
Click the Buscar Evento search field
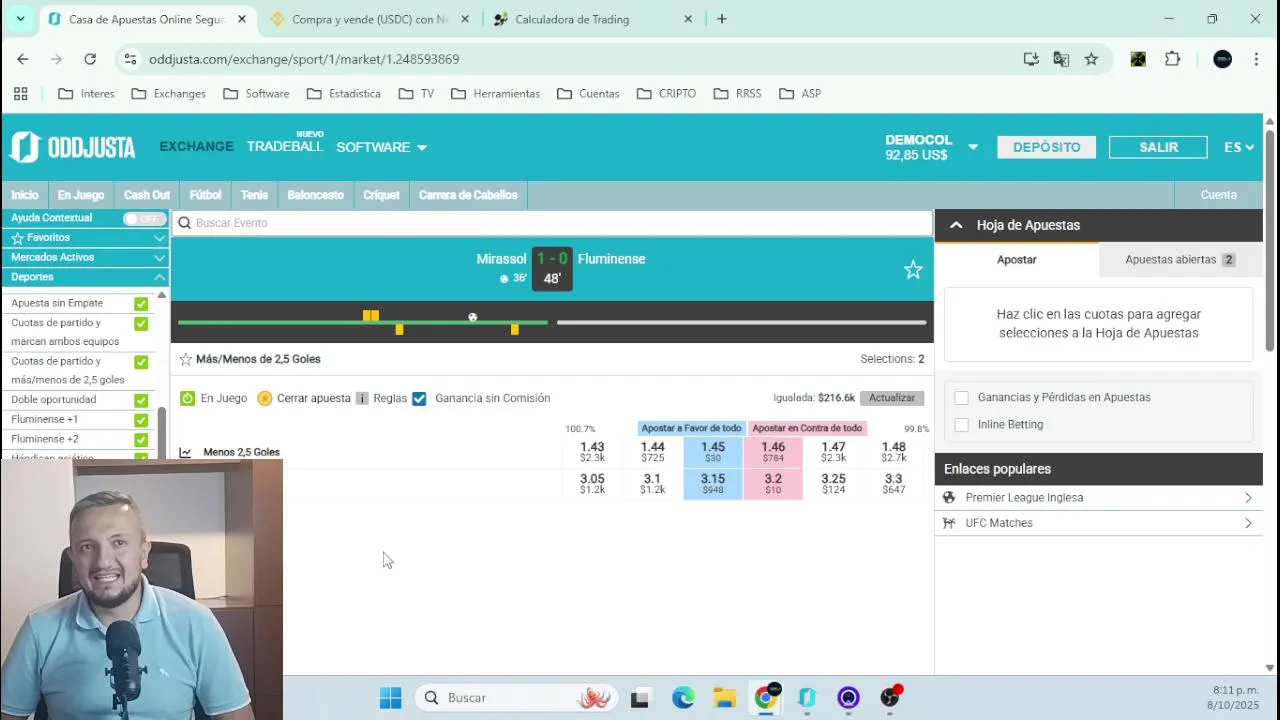[552, 223]
